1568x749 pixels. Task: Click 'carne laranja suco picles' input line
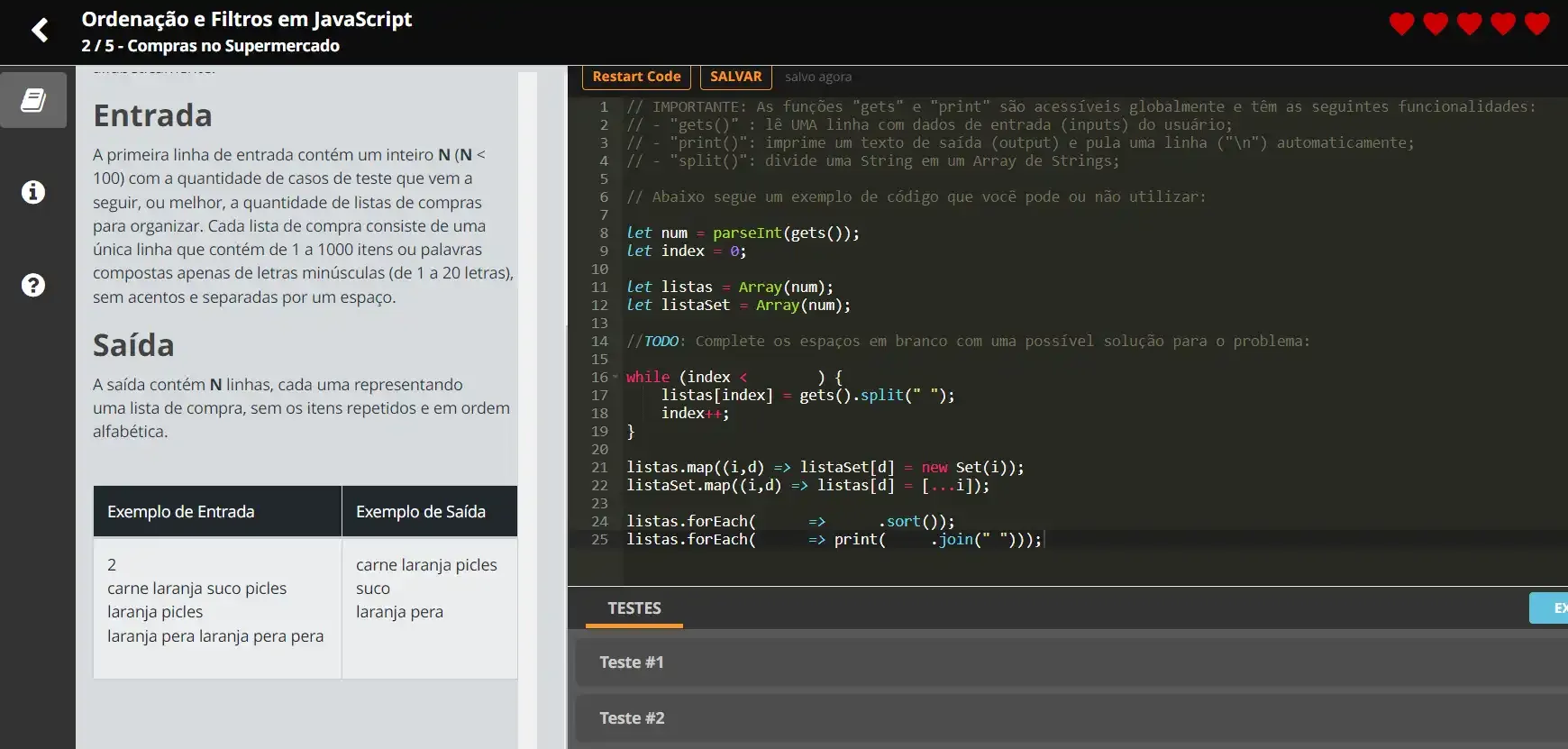[x=196, y=589]
